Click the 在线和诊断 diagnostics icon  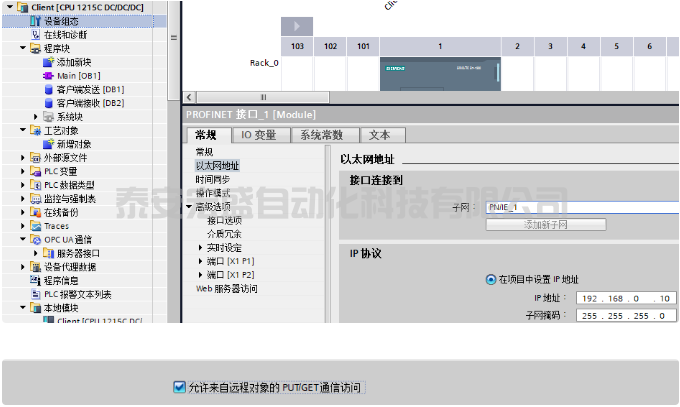[36, 34]
